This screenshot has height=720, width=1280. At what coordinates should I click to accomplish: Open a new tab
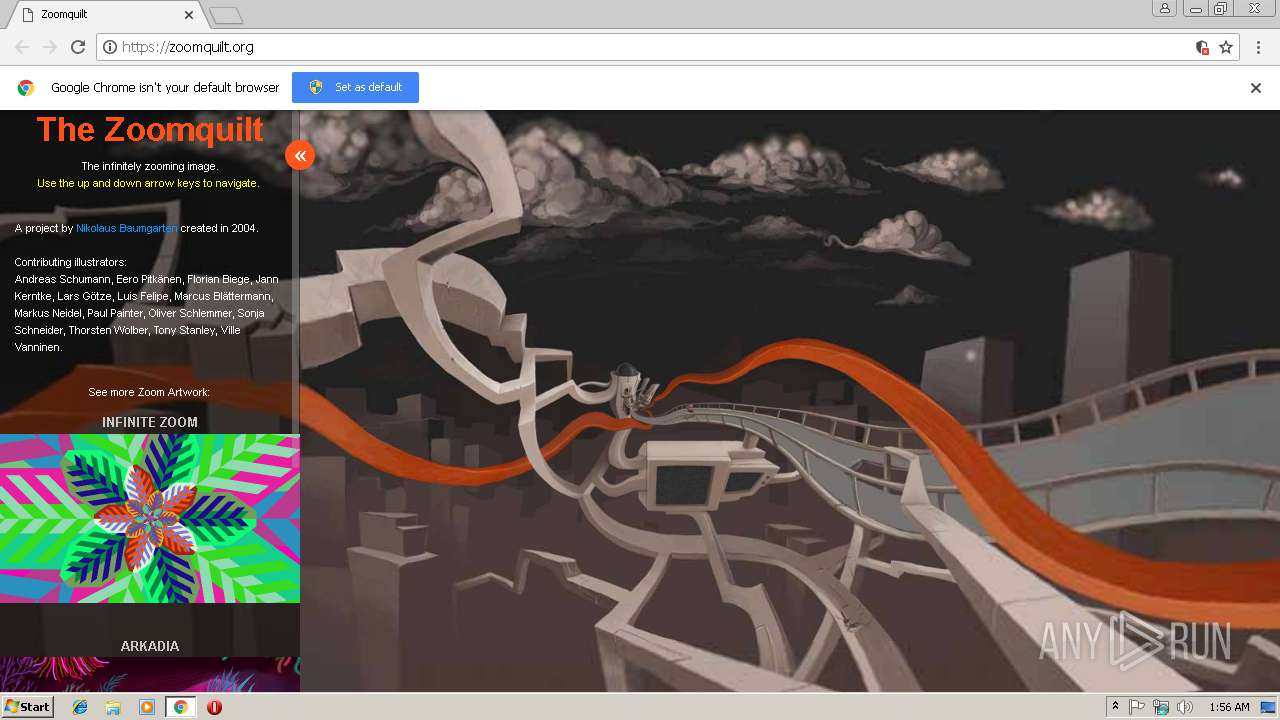click(x=226, y=15)
